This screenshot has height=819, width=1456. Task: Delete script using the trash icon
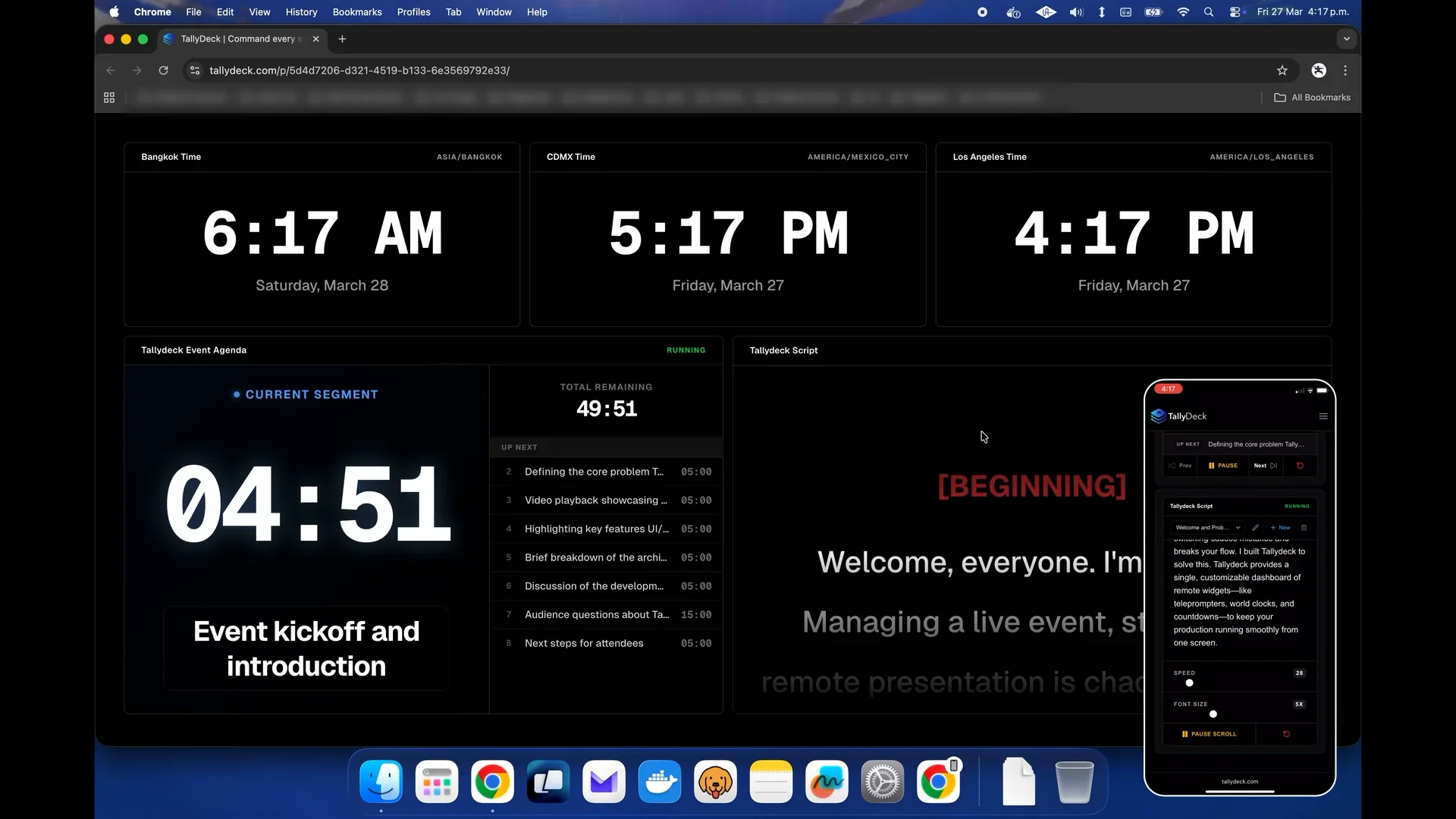coord(1304,528)
